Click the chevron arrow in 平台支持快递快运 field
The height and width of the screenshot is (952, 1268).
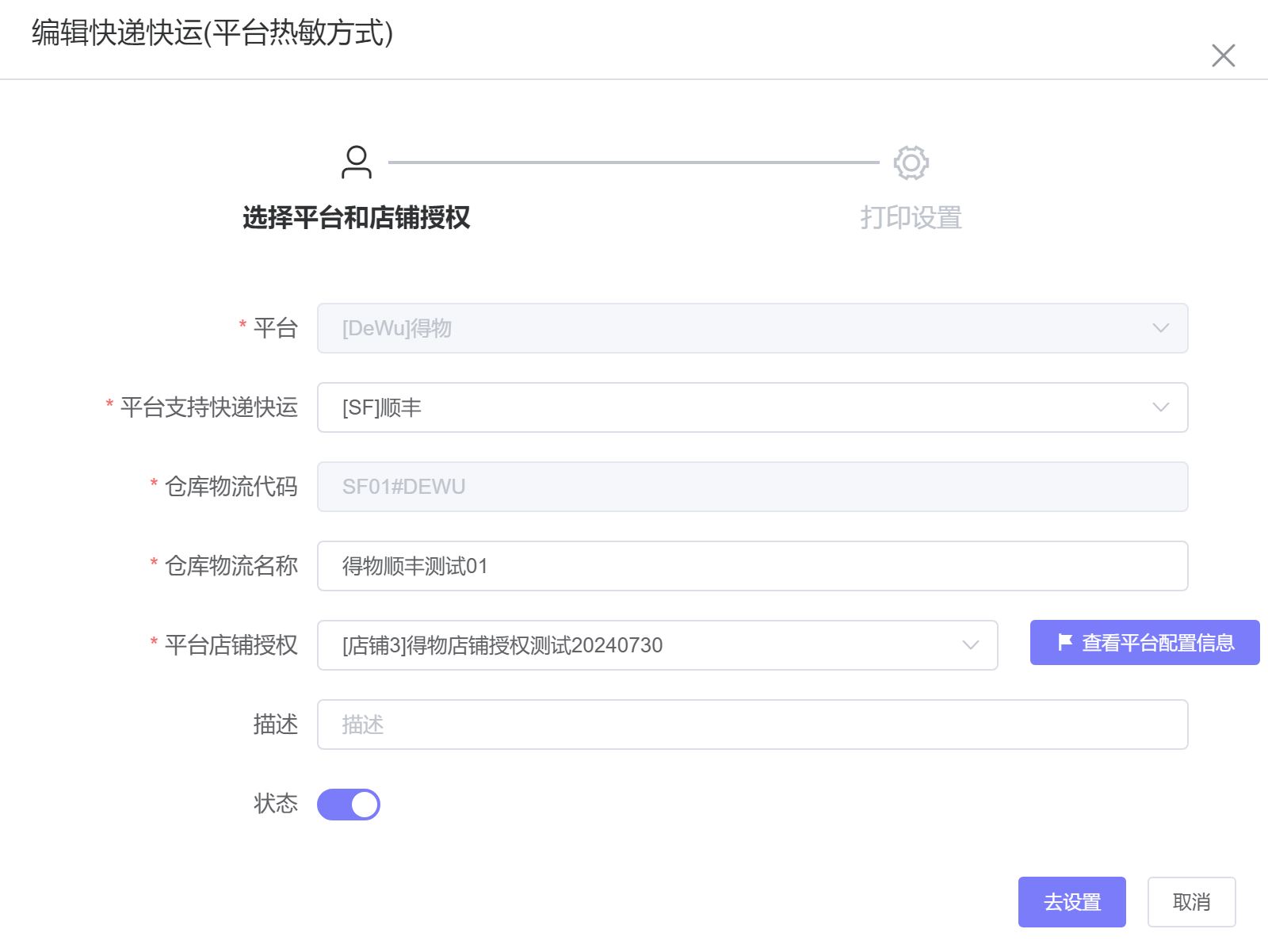coord(1160,407)
